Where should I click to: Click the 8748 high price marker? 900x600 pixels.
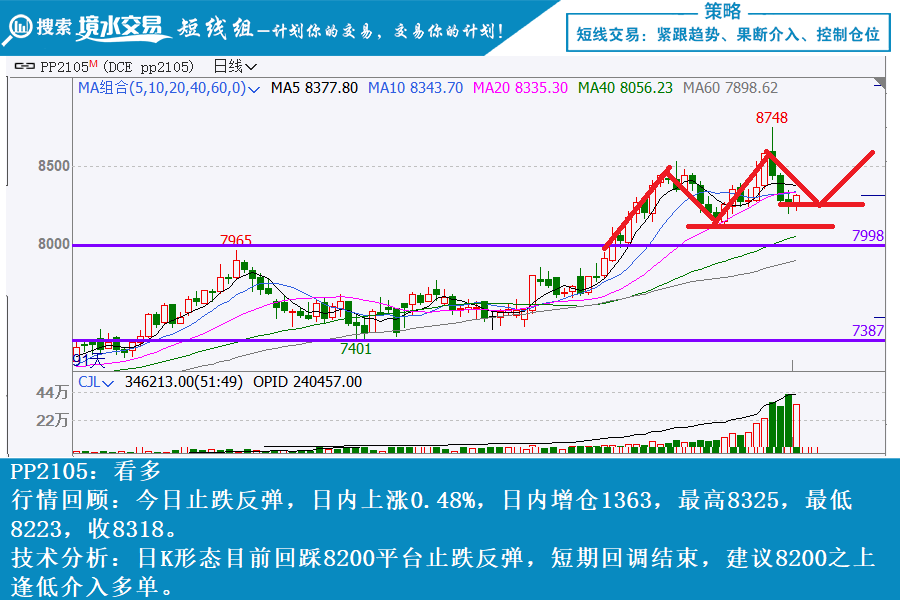pos(772,118)
